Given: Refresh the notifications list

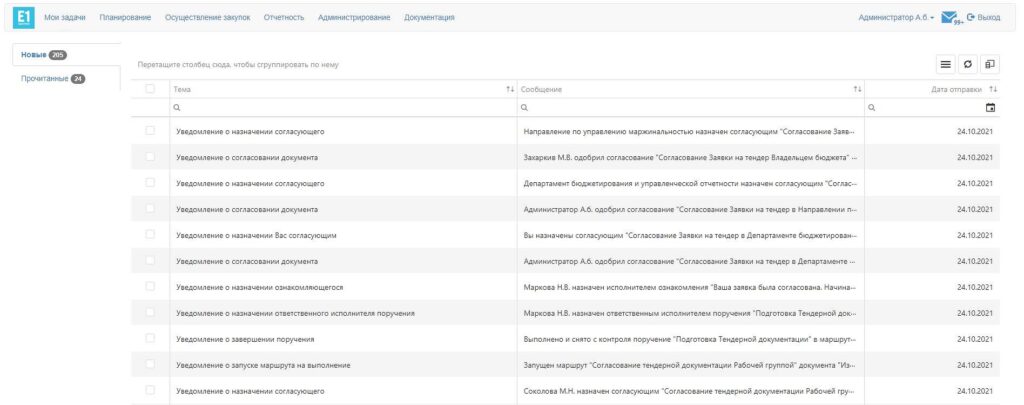Looking at the screenshot, I should (x=967, y=64).
